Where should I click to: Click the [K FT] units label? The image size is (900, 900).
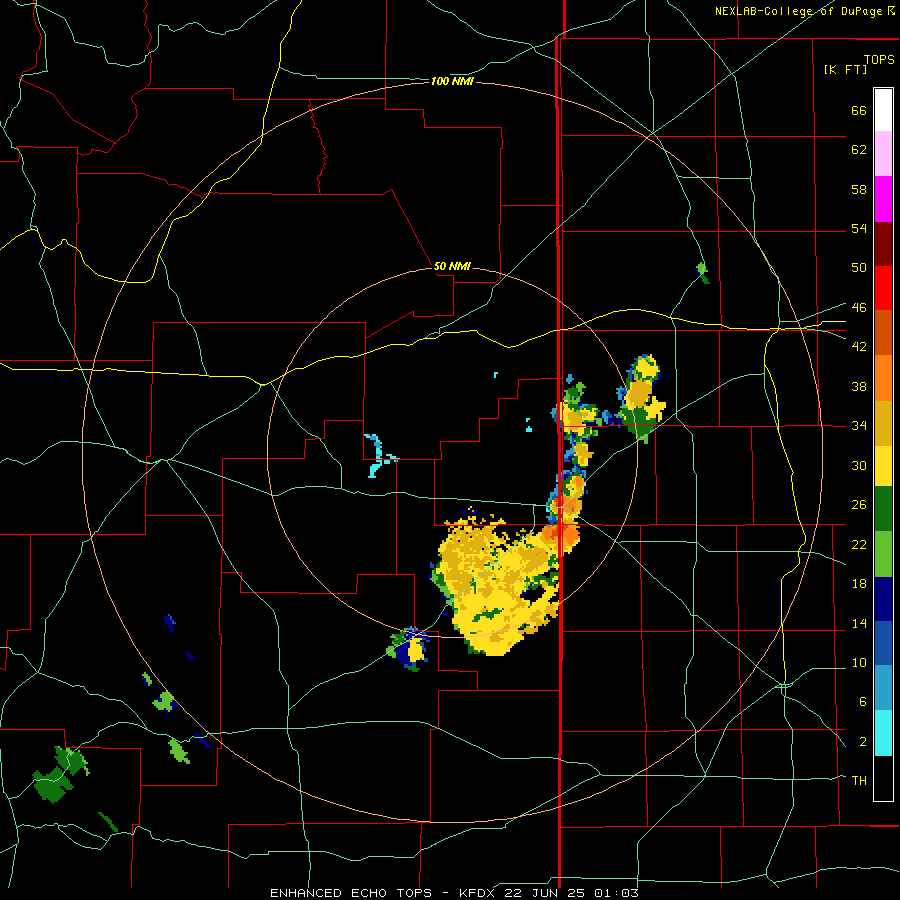[845, 70]
